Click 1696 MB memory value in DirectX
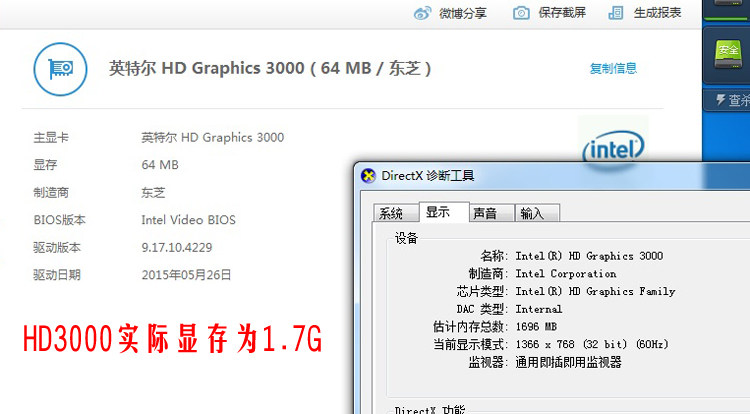750x414 pixels. coord(536,327)
